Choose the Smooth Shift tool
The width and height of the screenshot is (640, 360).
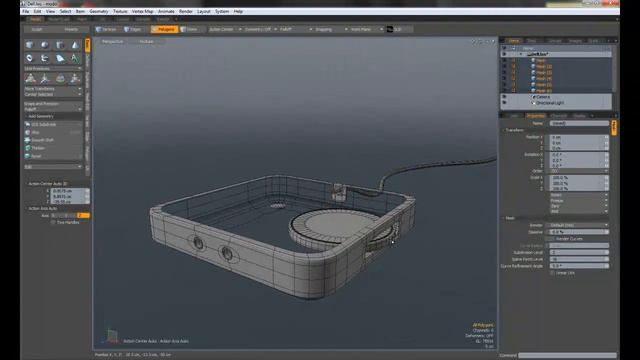[x=53, y=140]
